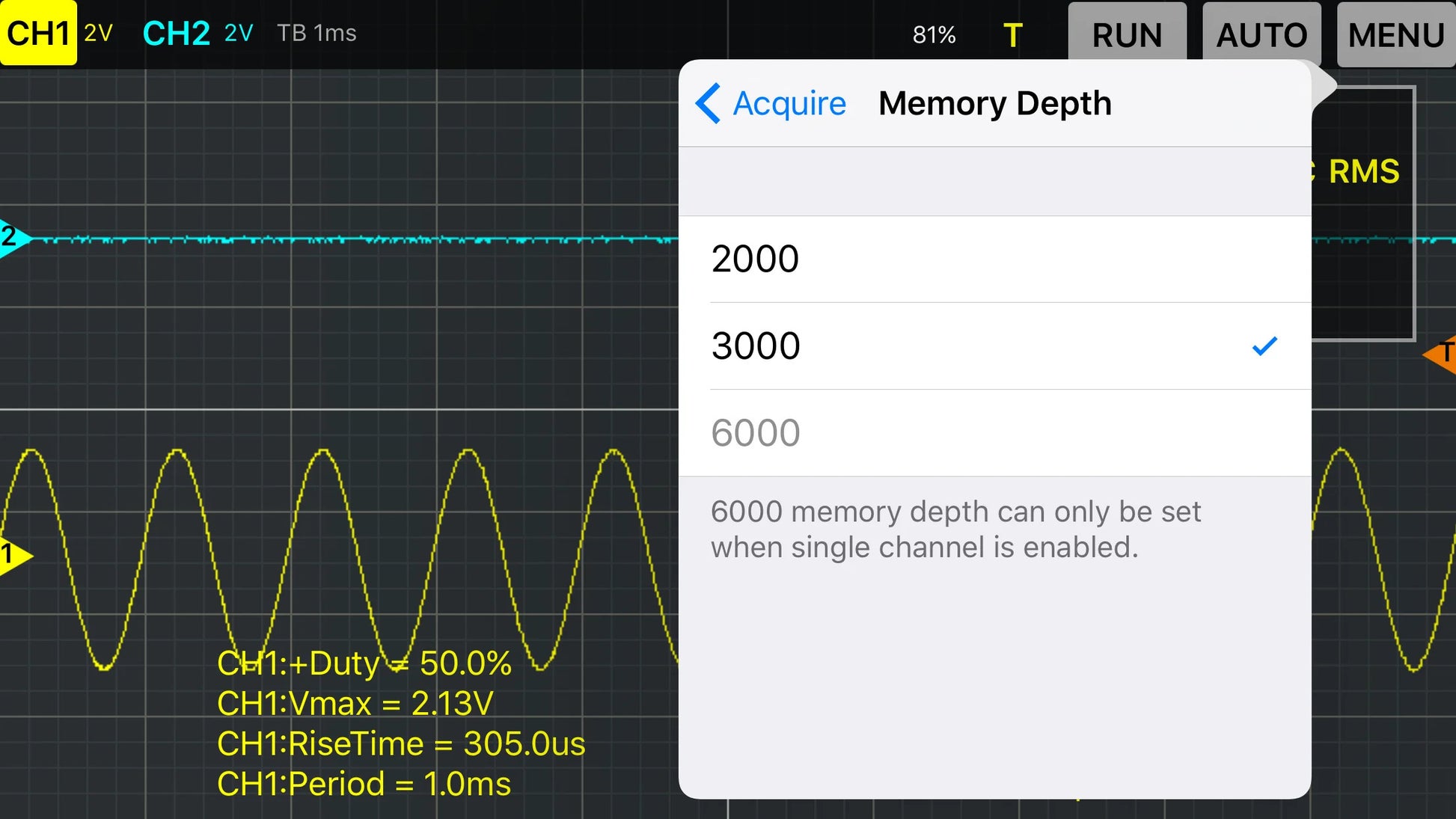Image resolution: width=1456 pixels, height=819 pixels.
Task: Toggle the CH2 channel label
Action: [176, 34]
